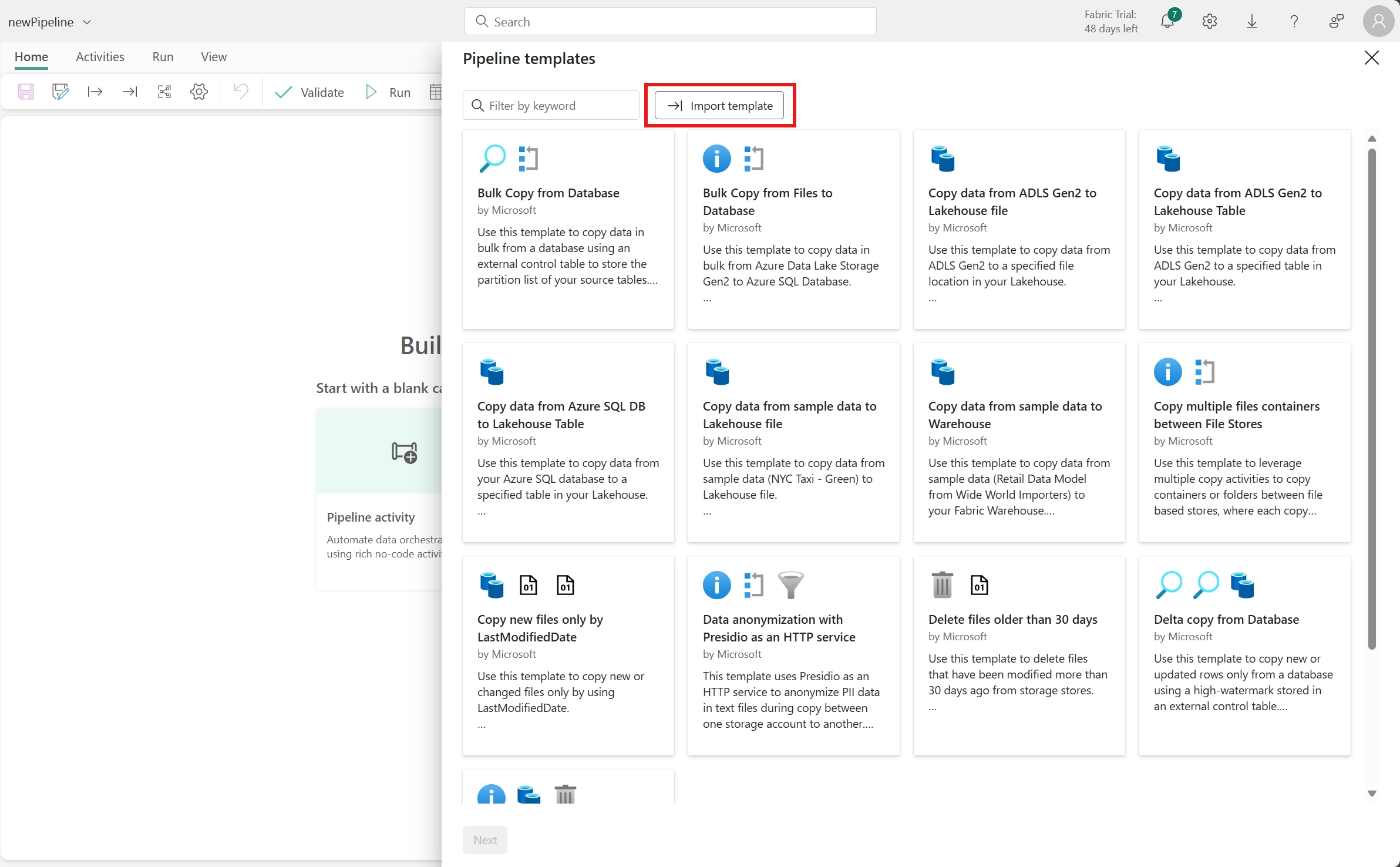Click the Validate button
Image resolution: width=1400 pixels, height=867 pixels.
309,92
